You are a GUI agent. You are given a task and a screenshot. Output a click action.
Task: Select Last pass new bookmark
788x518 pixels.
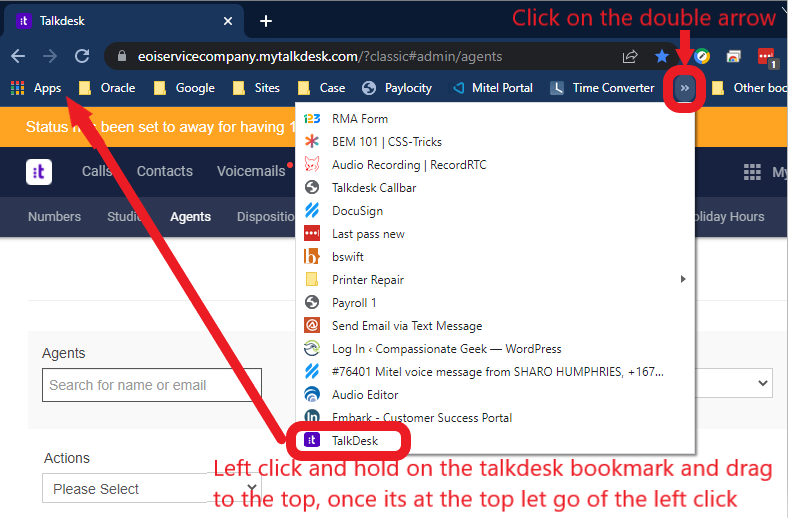(495, 234)
